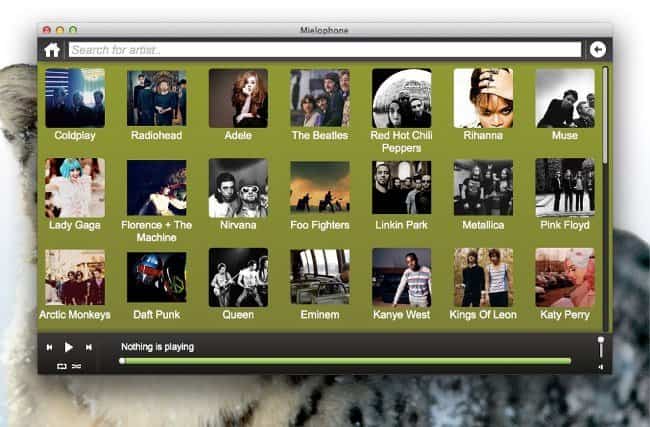The image size is (650, 427).
Task: Select the Daft Punk name label
Action: (x=157, y=315)
